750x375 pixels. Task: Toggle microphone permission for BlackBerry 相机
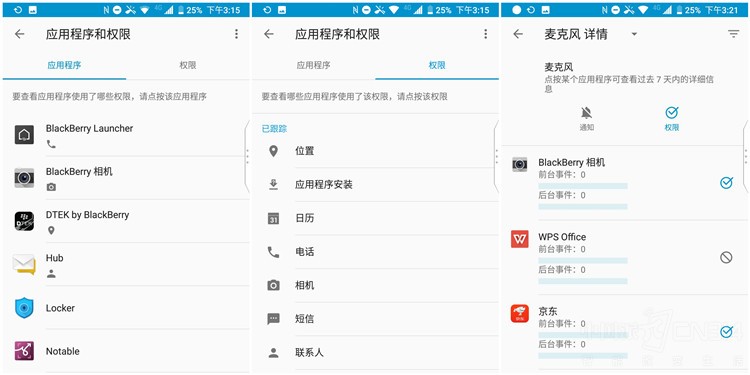[x=726, y=183]
